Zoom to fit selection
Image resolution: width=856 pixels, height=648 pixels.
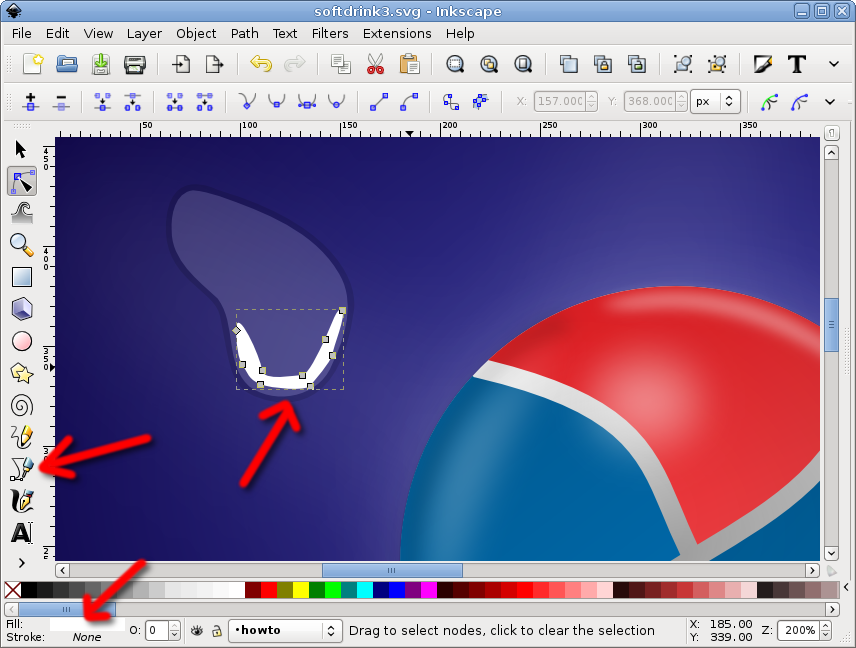click(x=455, y=64)
